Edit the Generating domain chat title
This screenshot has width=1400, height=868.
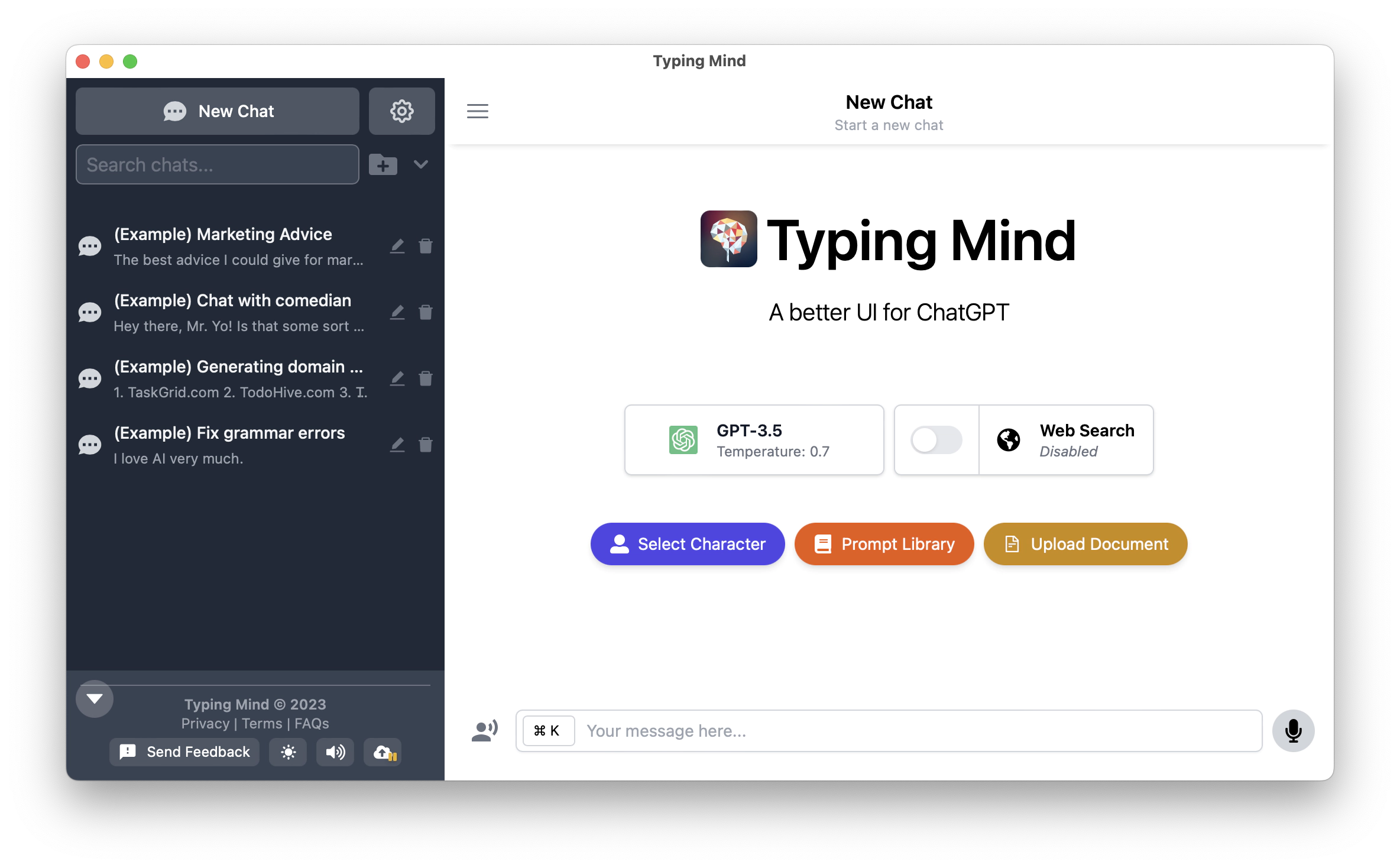click(397, 378)
